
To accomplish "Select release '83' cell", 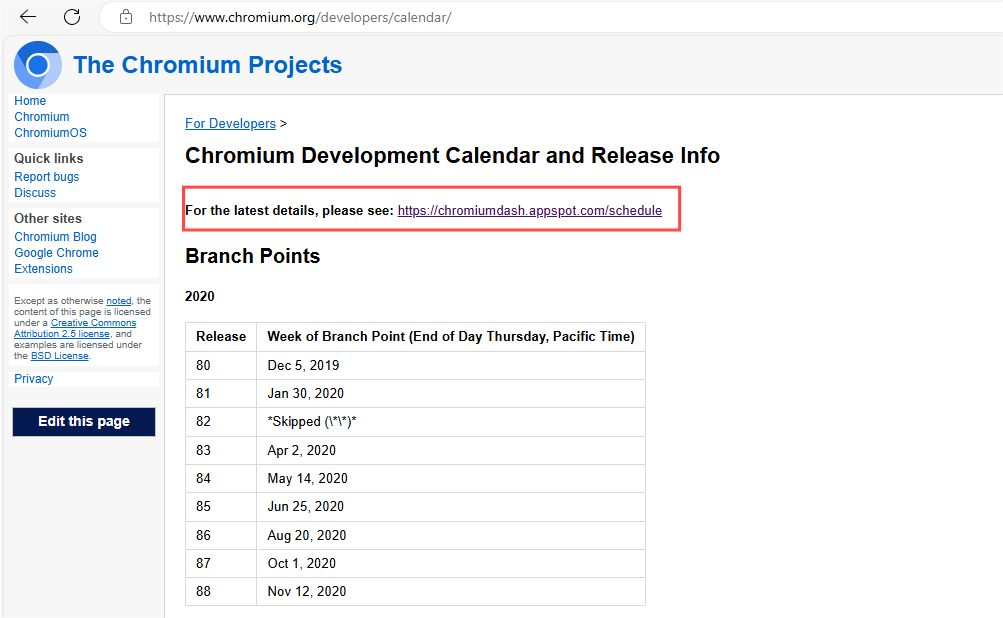I will [221, 450].
